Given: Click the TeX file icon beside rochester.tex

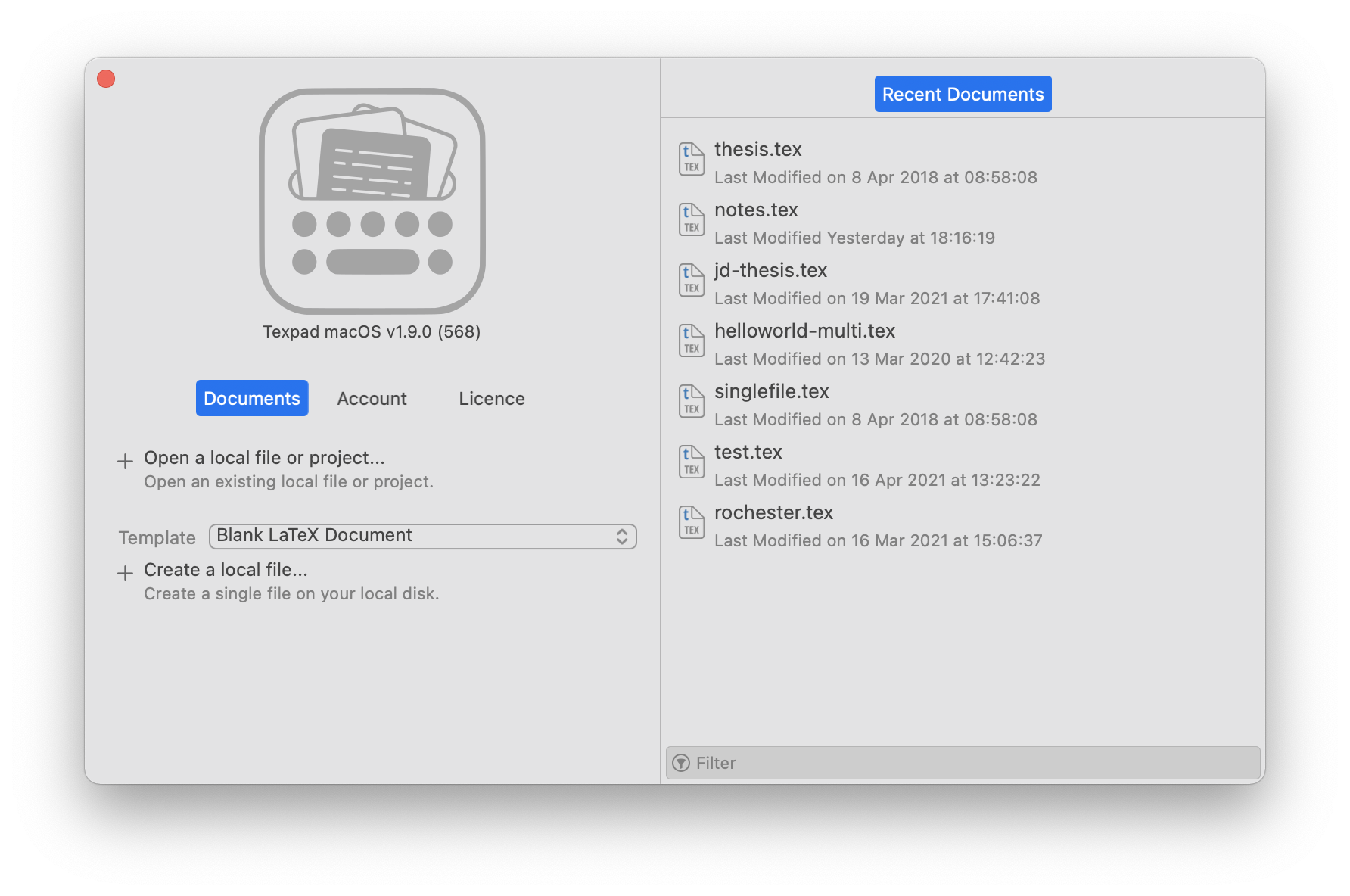Looking at the screenshot, I should pos(691,522).
